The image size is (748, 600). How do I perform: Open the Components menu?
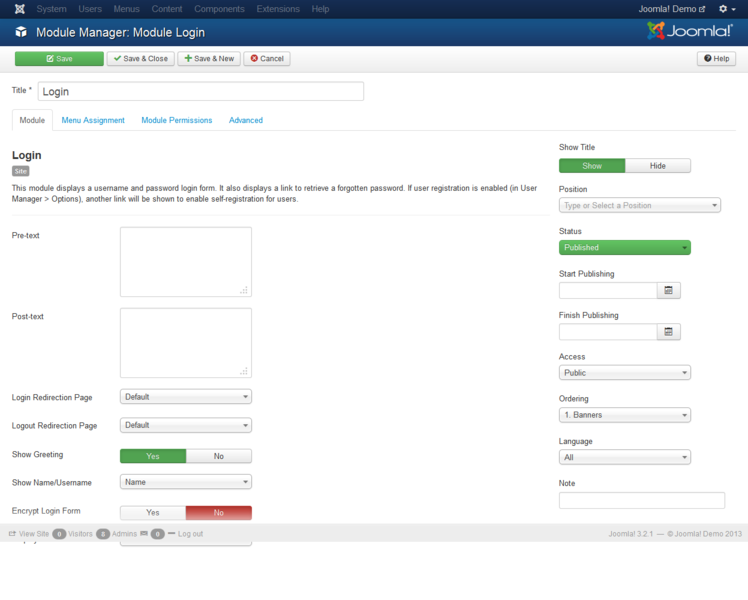pos(219,9)
